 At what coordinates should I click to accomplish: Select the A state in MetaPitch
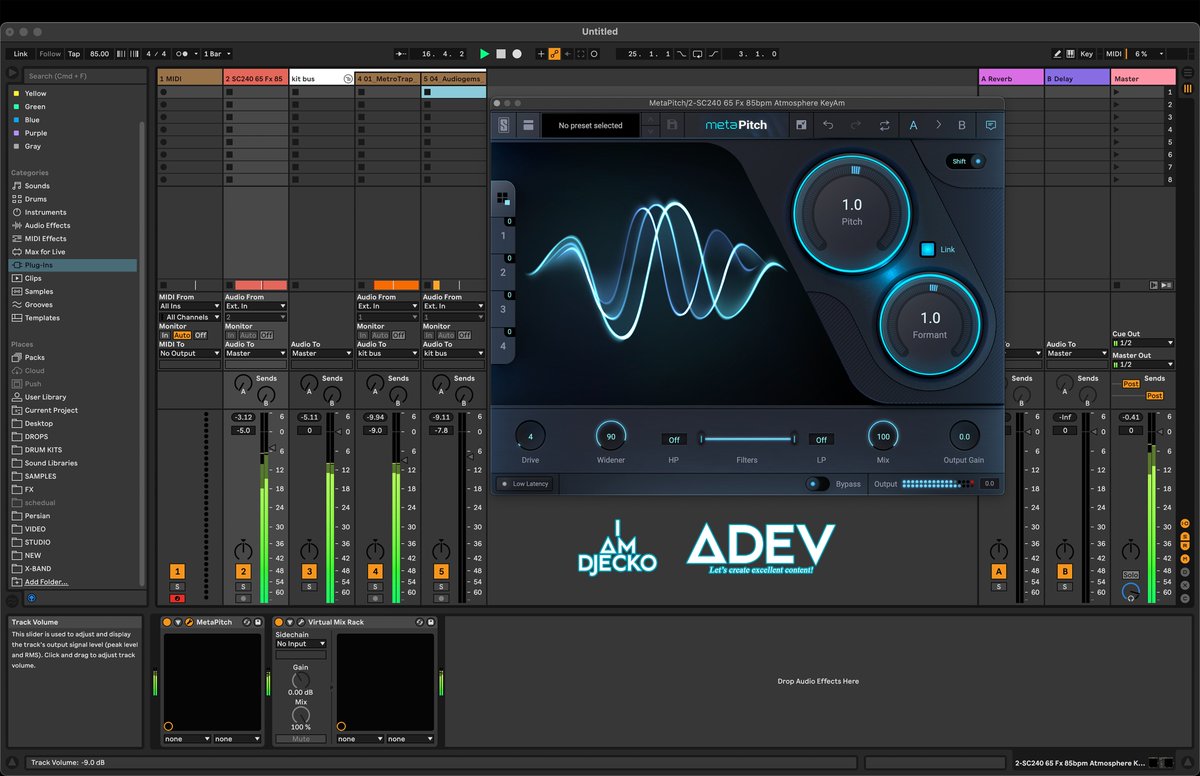click(913, 125)
